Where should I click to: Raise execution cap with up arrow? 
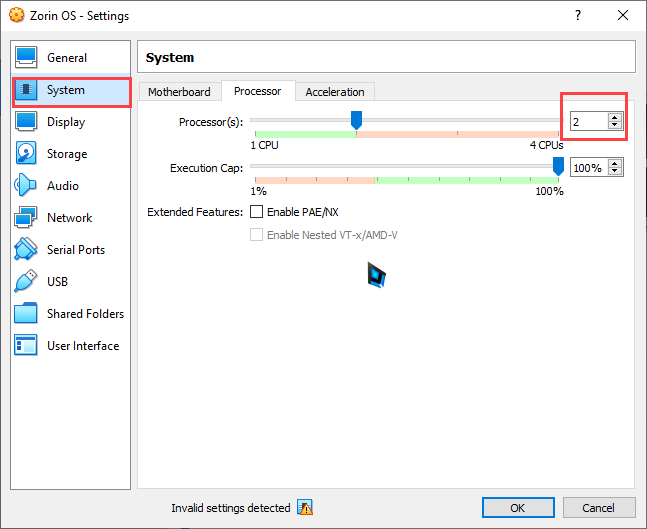tap(615, 163)
